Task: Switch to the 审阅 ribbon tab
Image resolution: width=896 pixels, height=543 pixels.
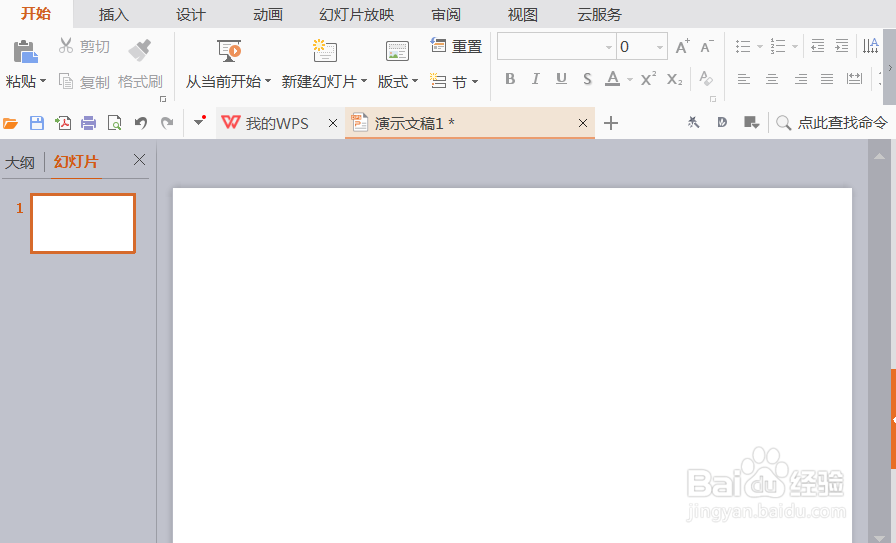Action: click(x=446, y=14)
